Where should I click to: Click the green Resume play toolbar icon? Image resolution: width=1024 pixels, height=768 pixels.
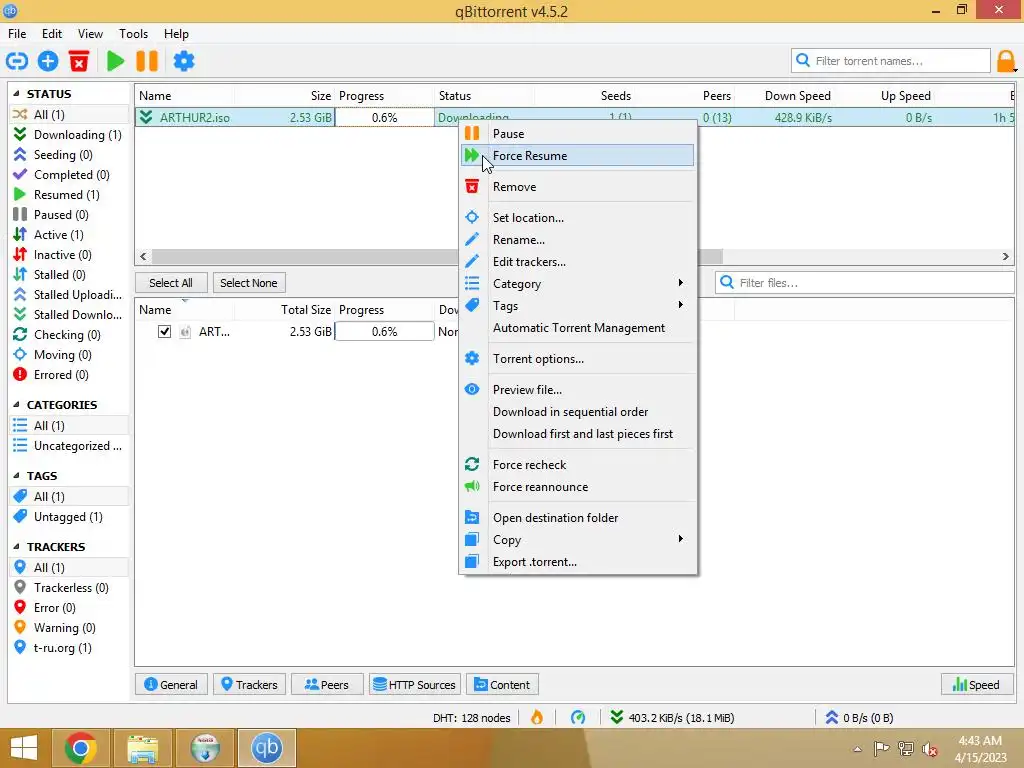(x=116, y=61)
